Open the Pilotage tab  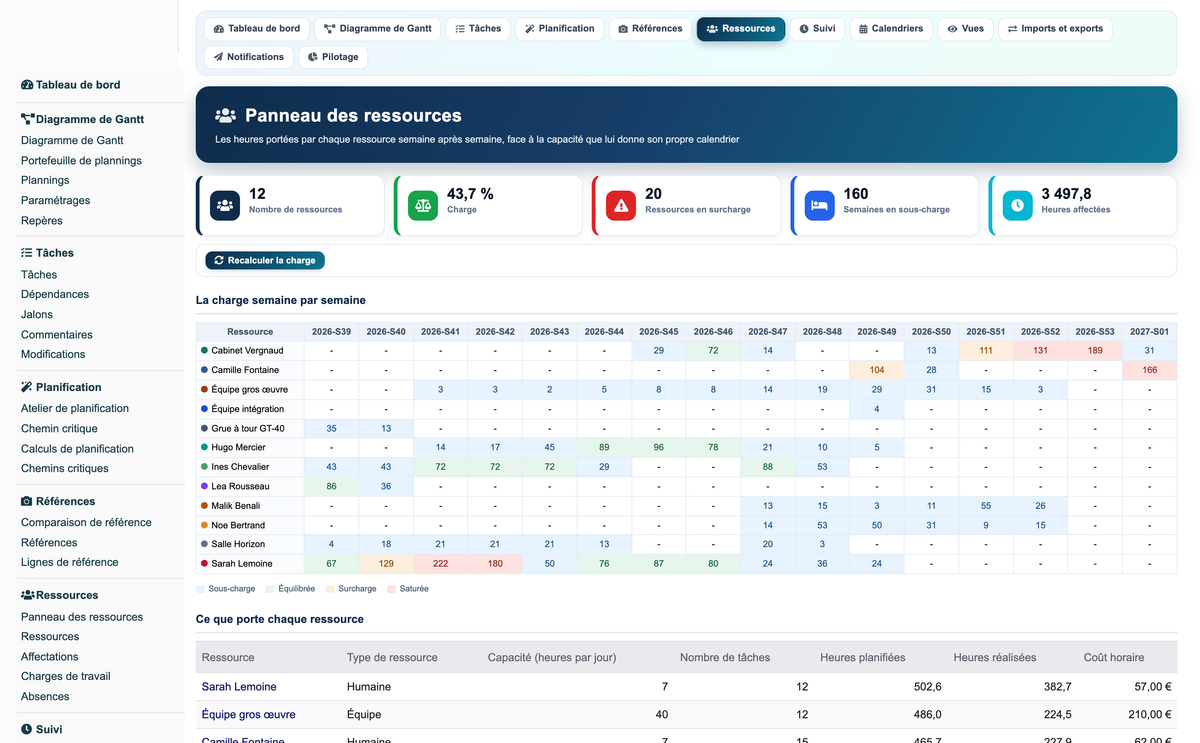333,57
